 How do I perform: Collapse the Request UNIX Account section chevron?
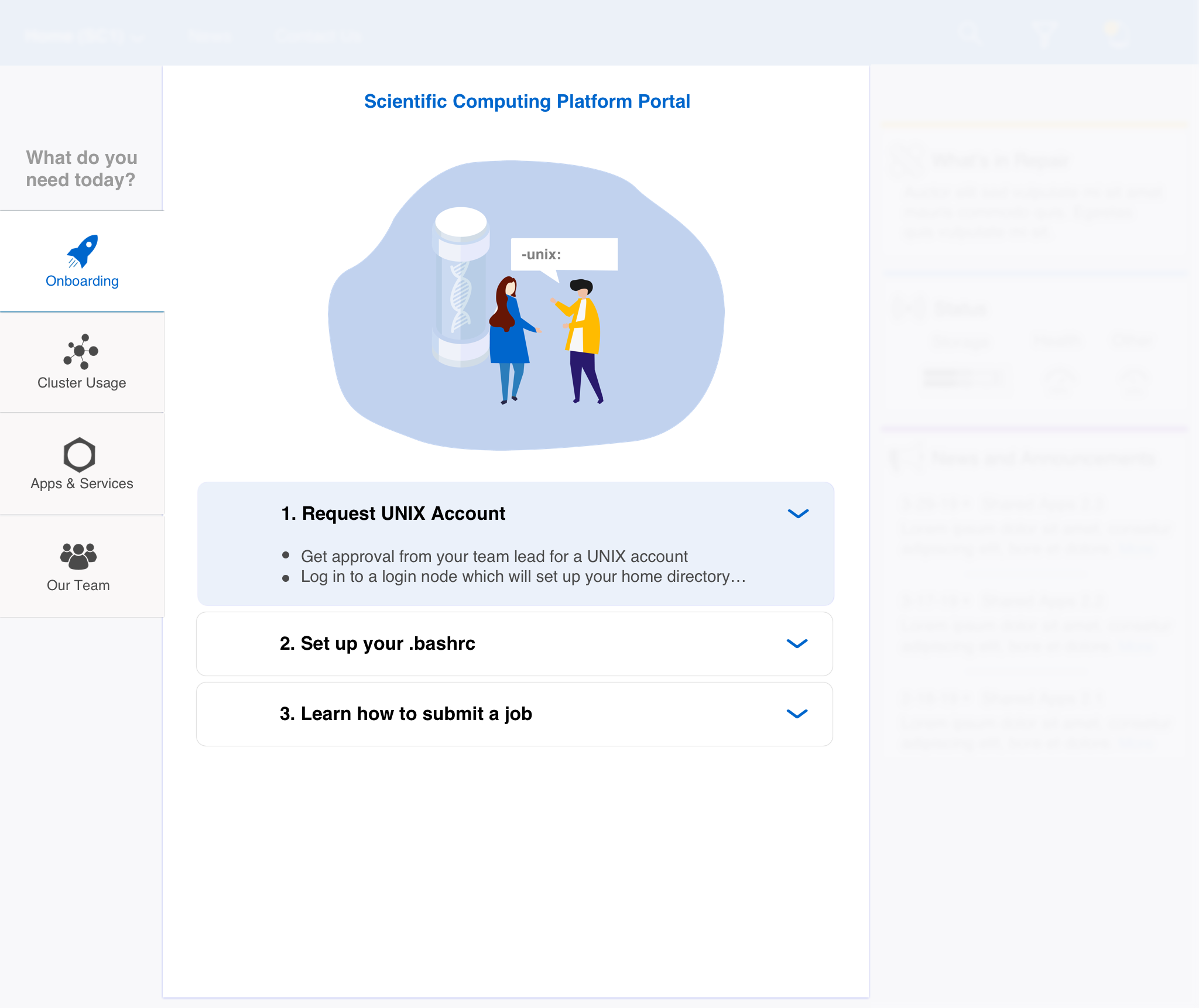pos(798,514)
